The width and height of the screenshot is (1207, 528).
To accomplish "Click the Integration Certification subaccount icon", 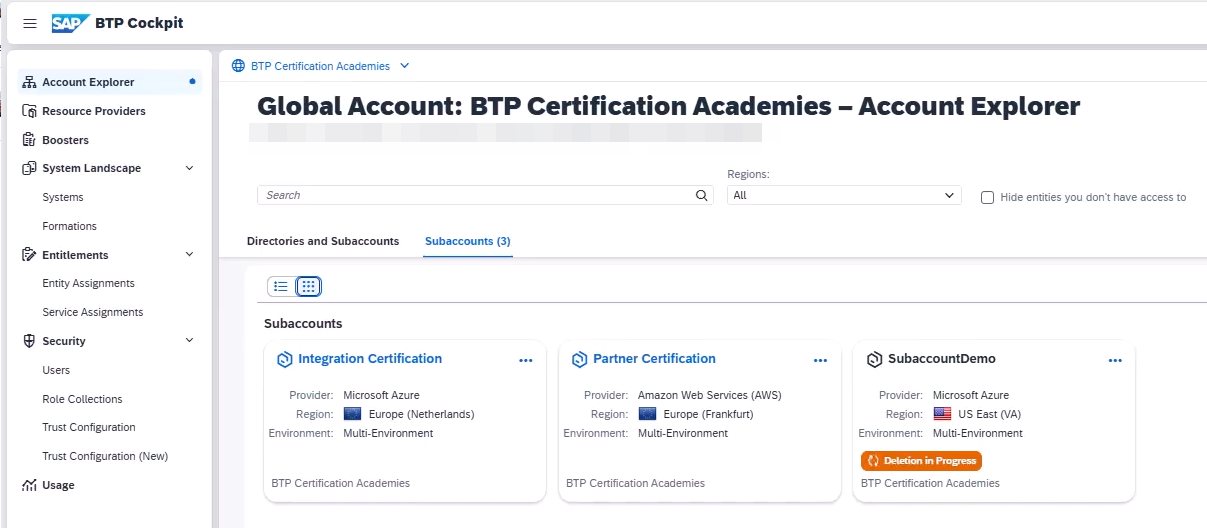I will pyautogui.click(x=284, y=359).
